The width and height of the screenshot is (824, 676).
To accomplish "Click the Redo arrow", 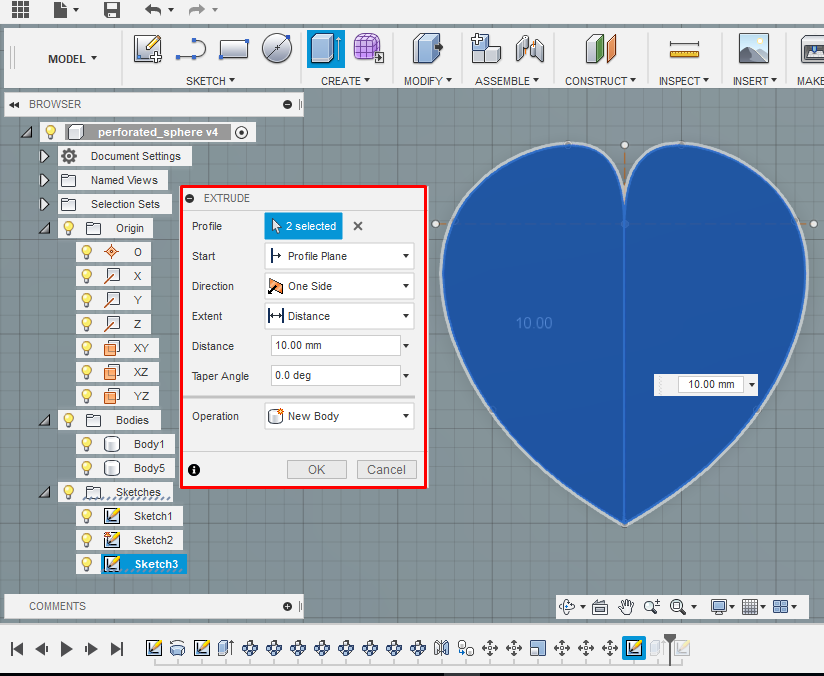I will [197, 9].
